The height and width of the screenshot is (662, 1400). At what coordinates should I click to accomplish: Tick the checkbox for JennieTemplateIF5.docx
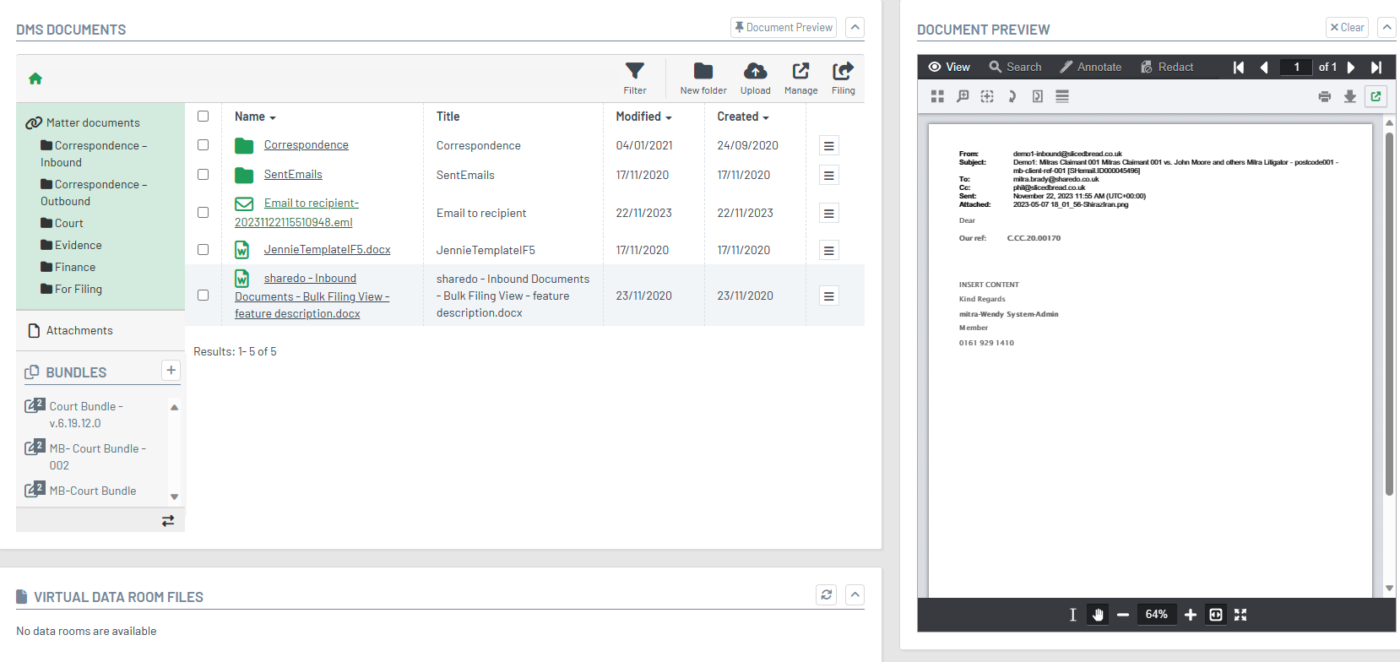tap(204, 249)
